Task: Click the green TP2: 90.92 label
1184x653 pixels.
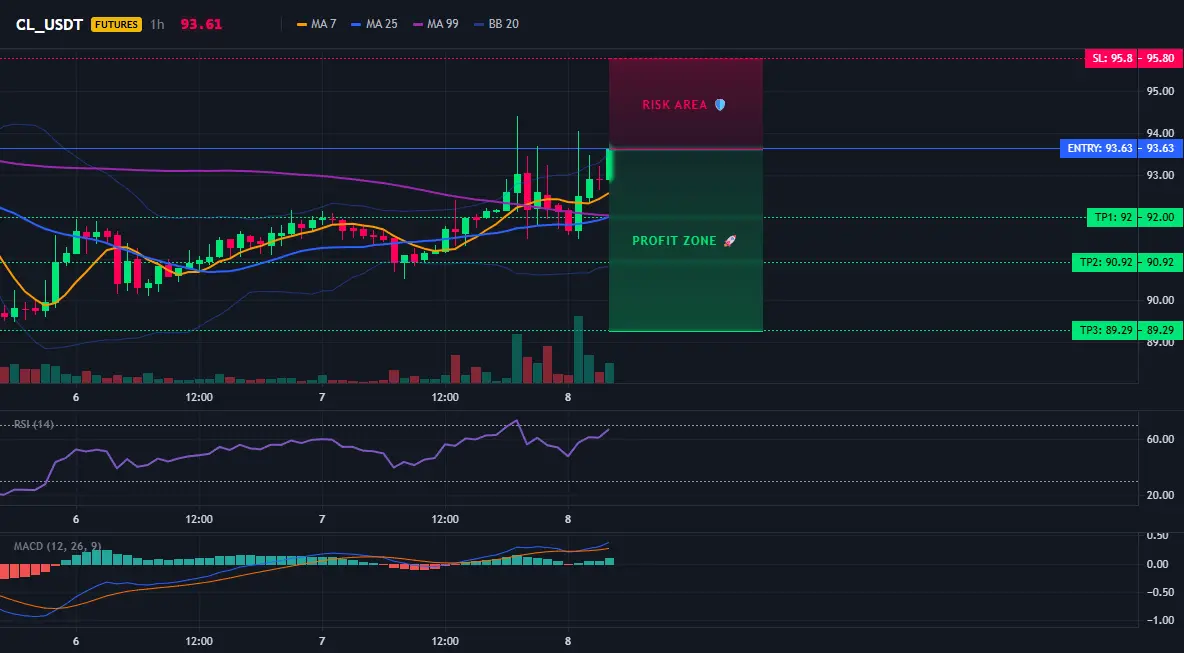Action: pyautogui.click(x=1105, y=263)
